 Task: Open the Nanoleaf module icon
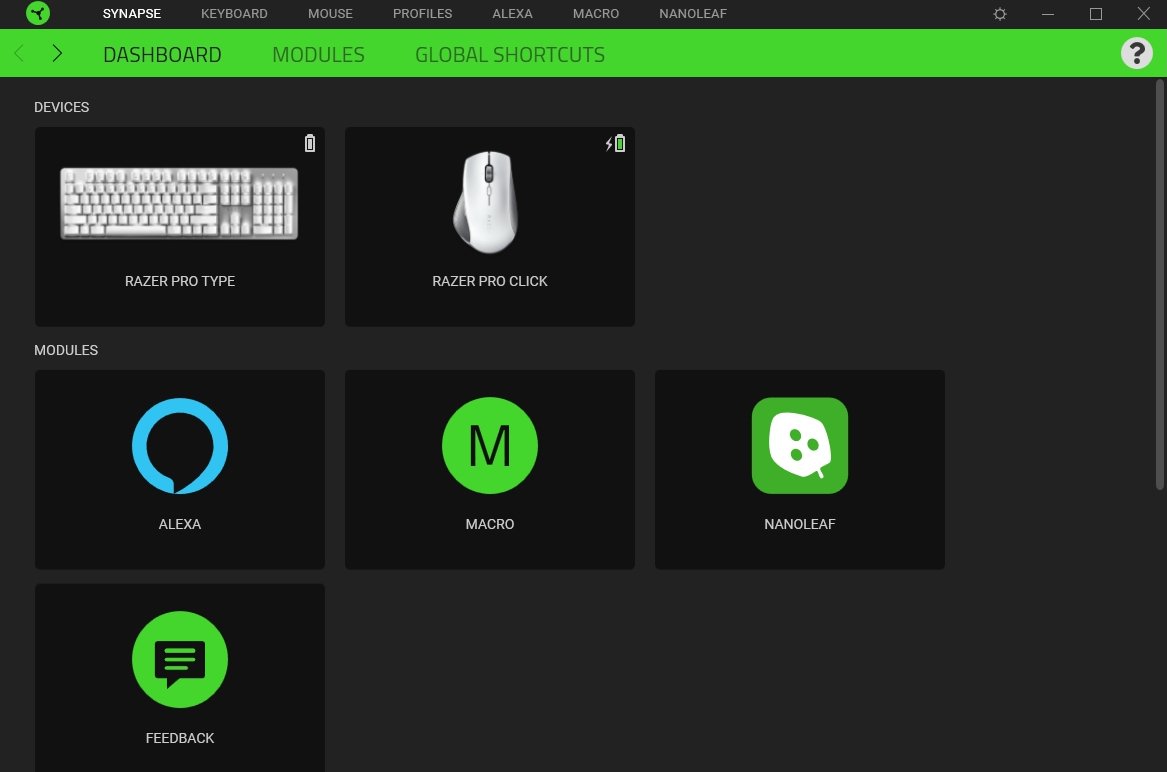[x=799, y=446]
